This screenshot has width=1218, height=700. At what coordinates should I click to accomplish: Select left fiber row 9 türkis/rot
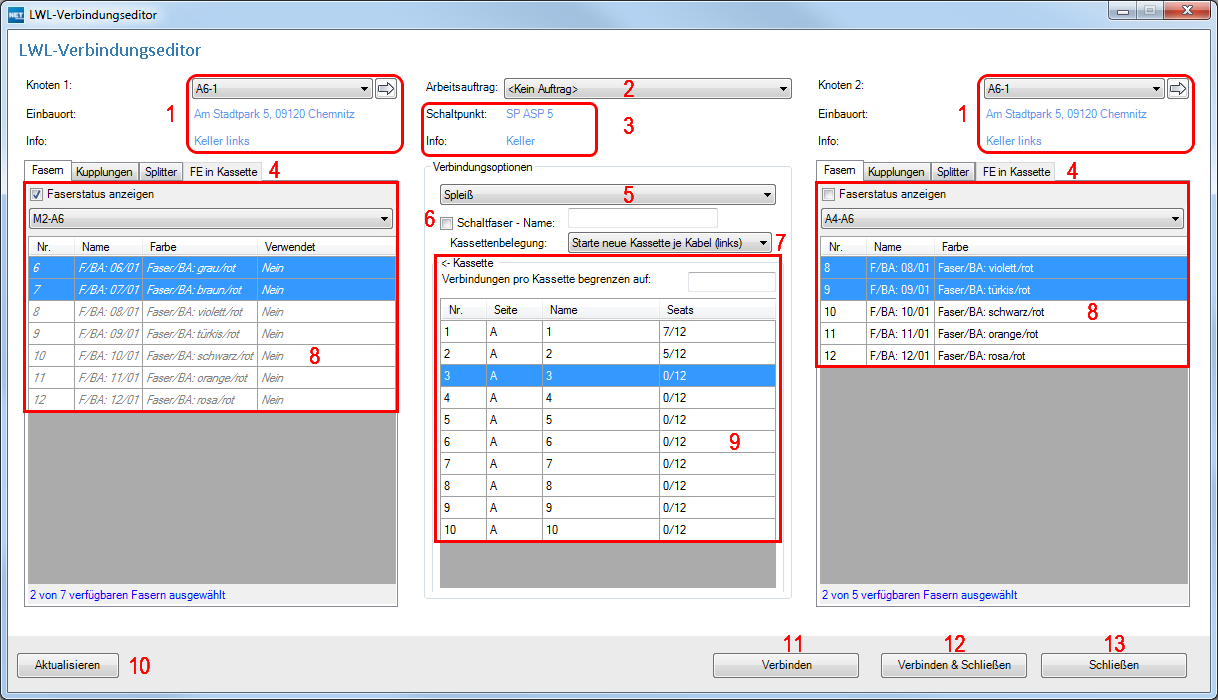[x=212, y=334]
